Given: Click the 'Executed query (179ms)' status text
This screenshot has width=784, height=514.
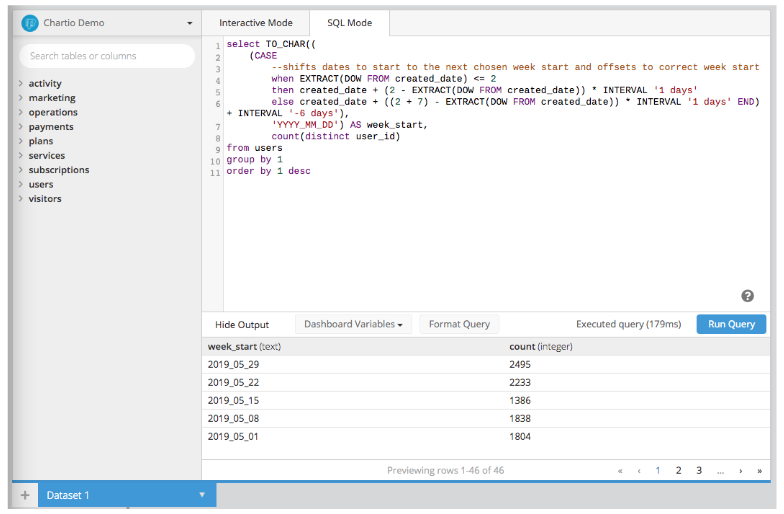Looking at the screenshot, I should (x=628, y=324).
